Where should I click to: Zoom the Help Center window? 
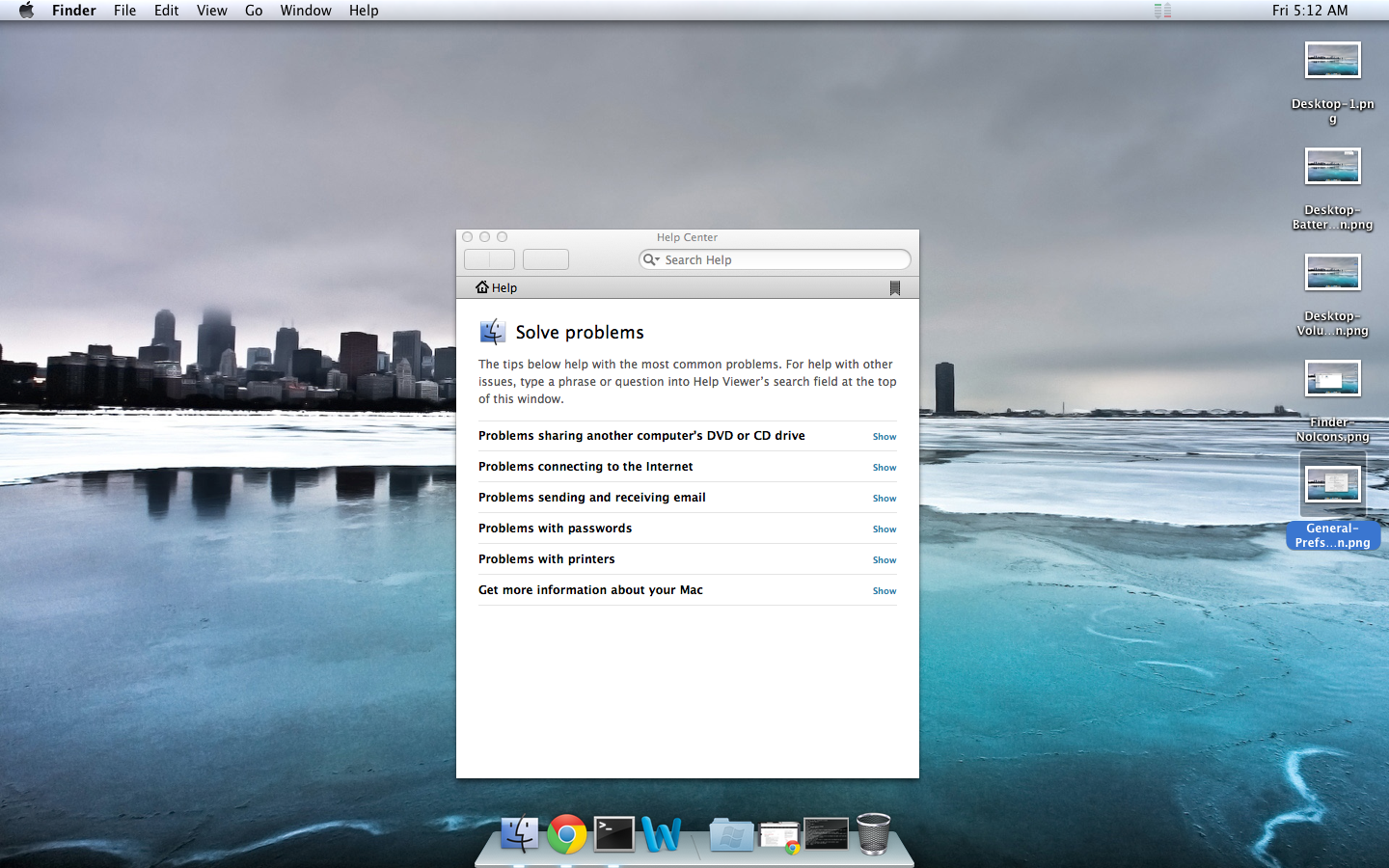point(502,237)
